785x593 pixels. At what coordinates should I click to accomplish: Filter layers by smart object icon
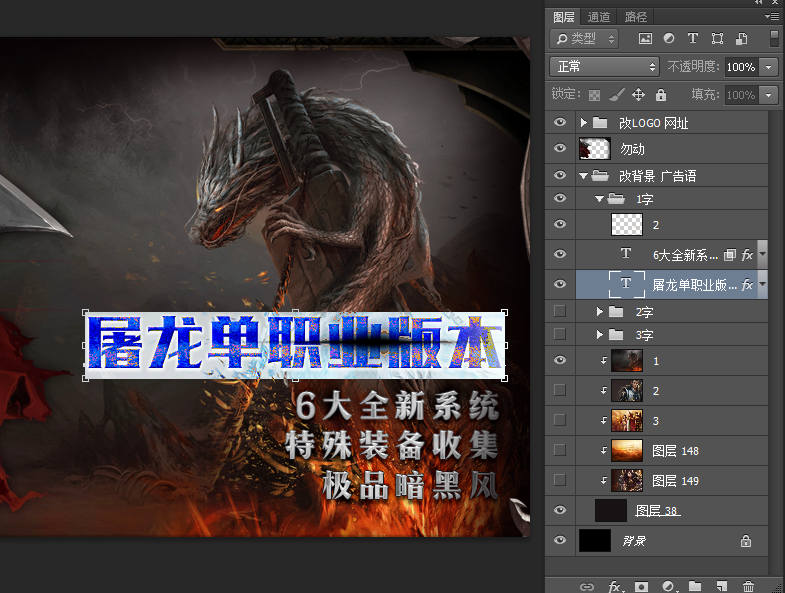pyautogui.click(x=741, y=39)
